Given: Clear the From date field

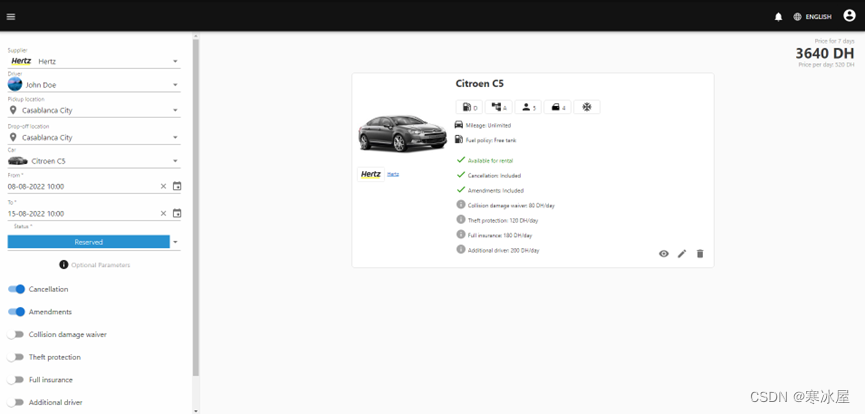Looking at the screenshot, I should tap(163, 187).
